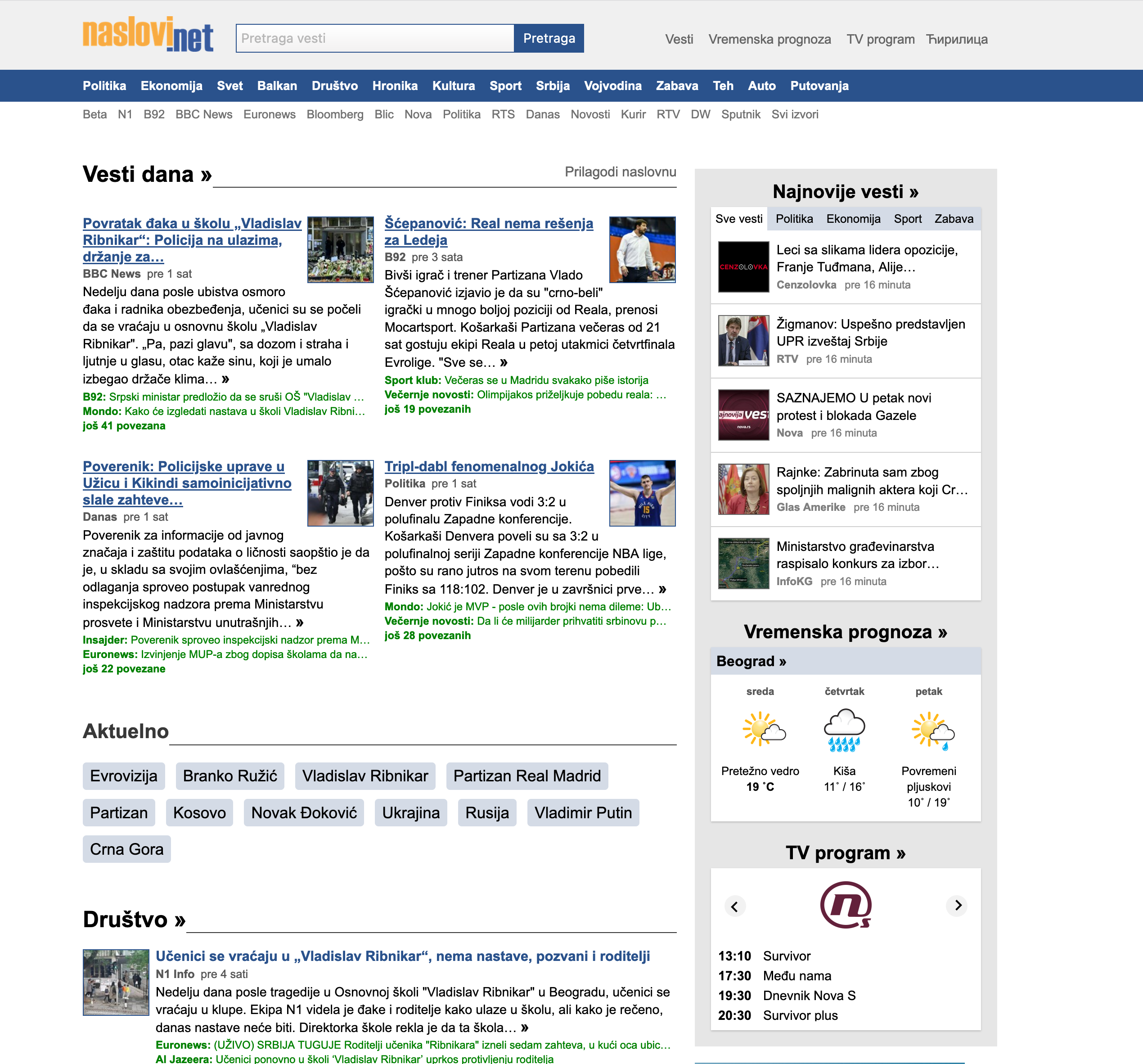Select Vladimir Putin topic tag
1143x1064 pixels.
pos(583,813)
